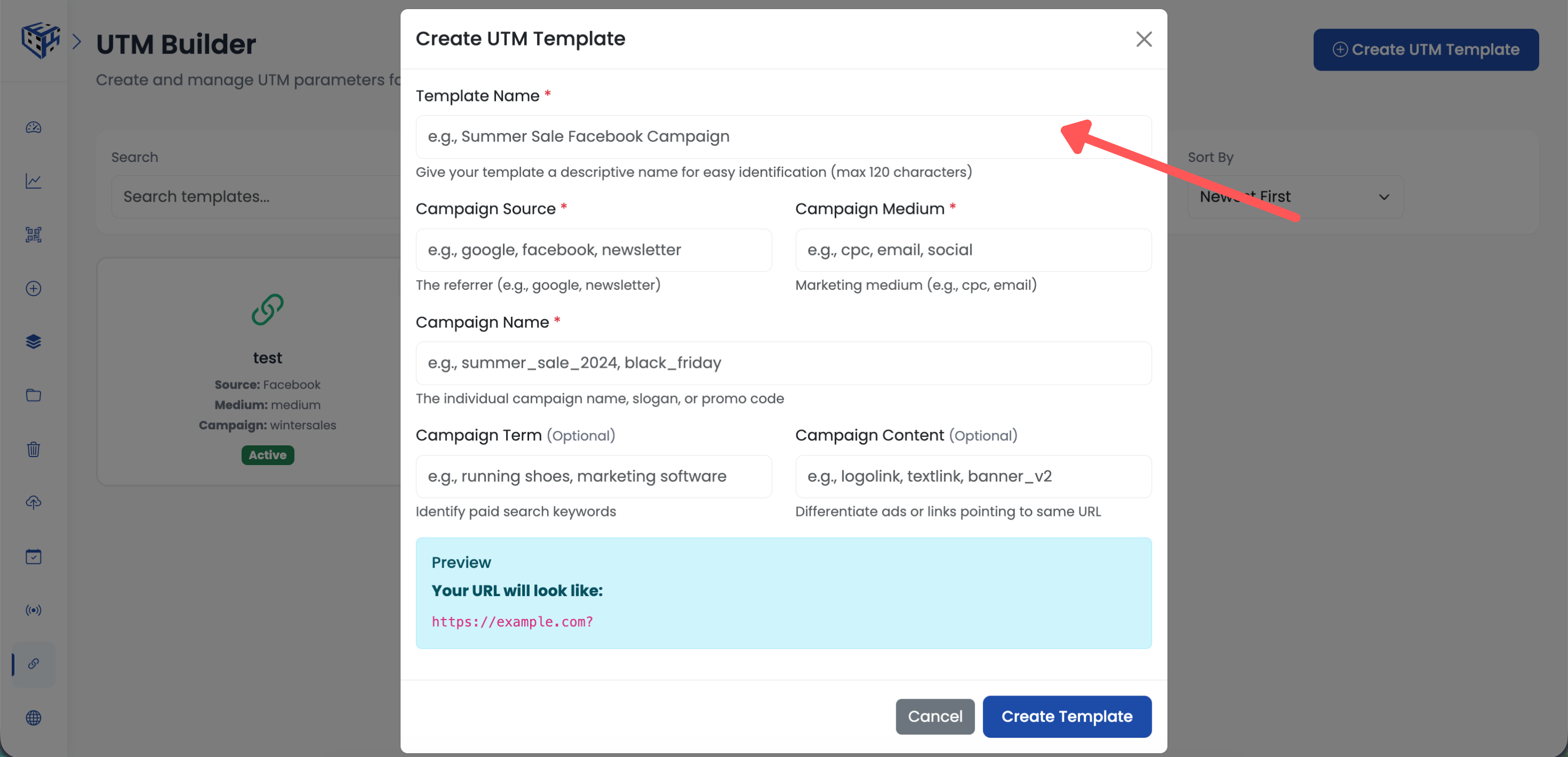Image resolution: width=1568 pixels, height=757 pixels.
Task: Open the Dashboard speedometer icon
Action: click(x=34, y=128)
